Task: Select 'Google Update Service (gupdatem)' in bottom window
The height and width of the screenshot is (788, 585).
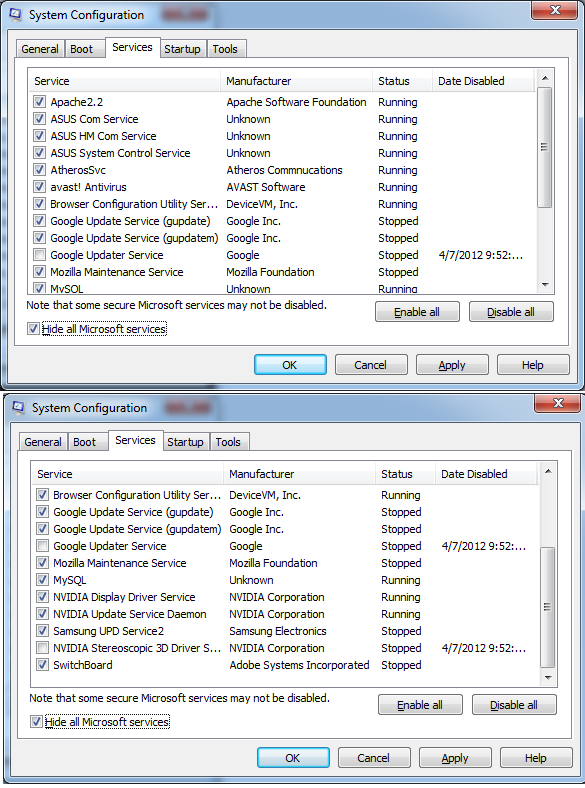Action: pos(137,529)
